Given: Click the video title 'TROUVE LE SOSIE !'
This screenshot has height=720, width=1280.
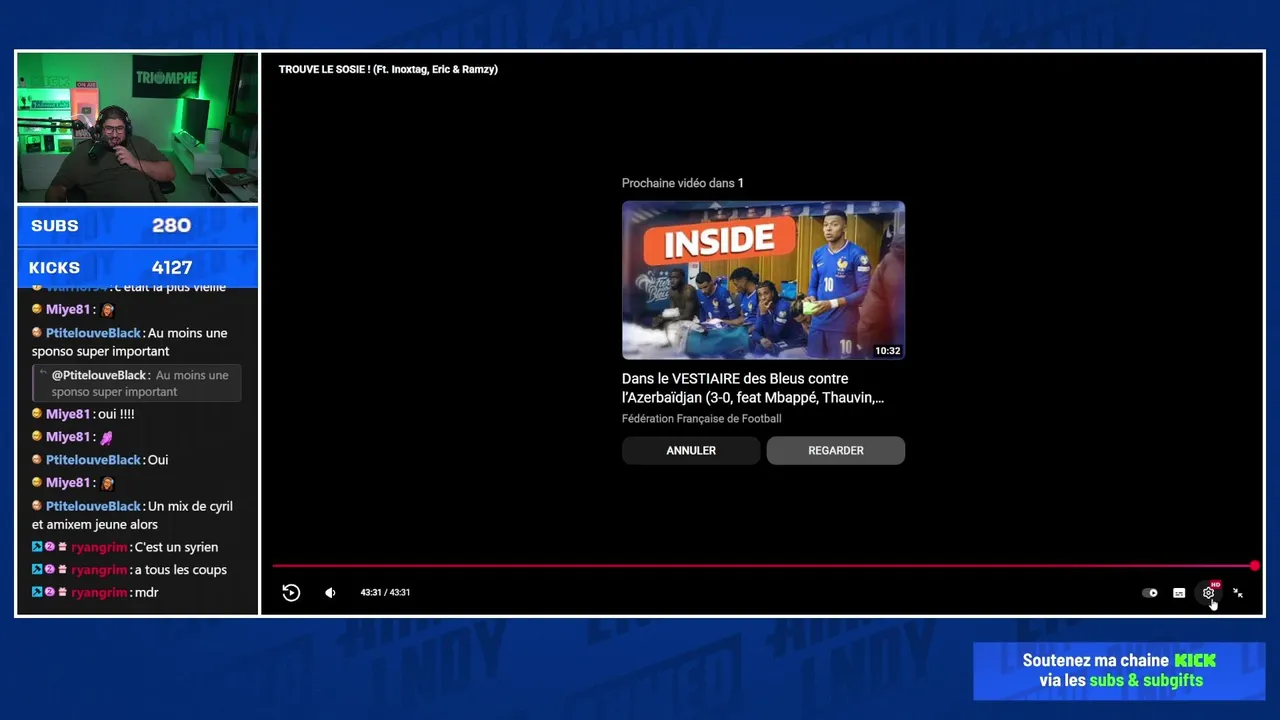Looking at the screenshot, I should pos(388,69).
